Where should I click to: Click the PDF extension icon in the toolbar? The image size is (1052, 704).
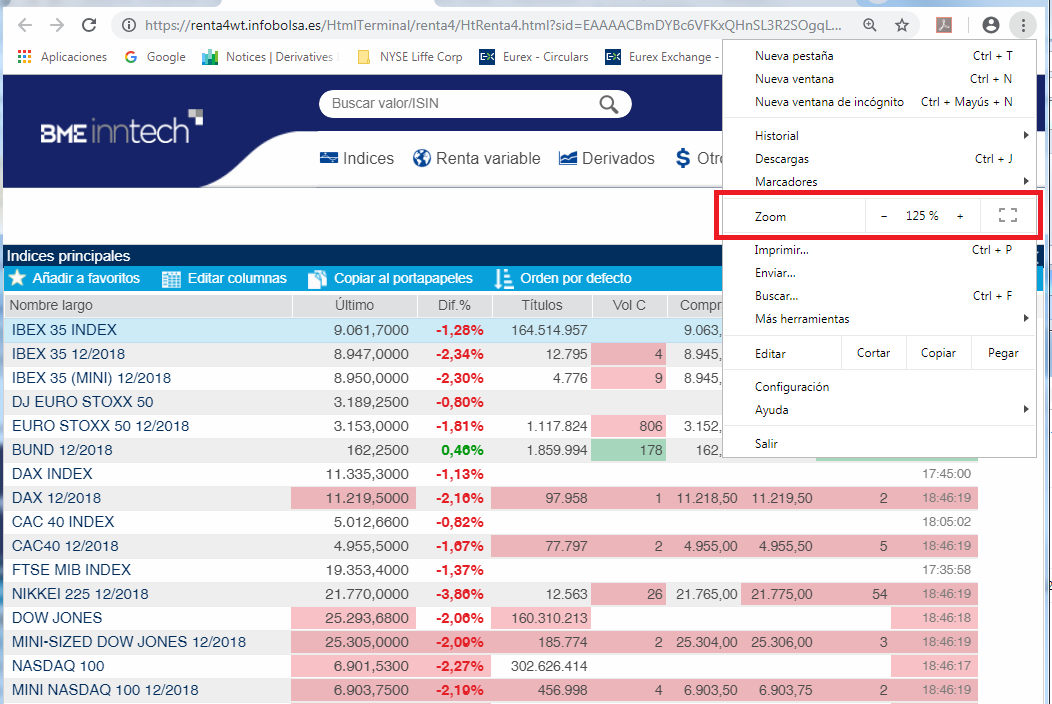click(944, 26)
